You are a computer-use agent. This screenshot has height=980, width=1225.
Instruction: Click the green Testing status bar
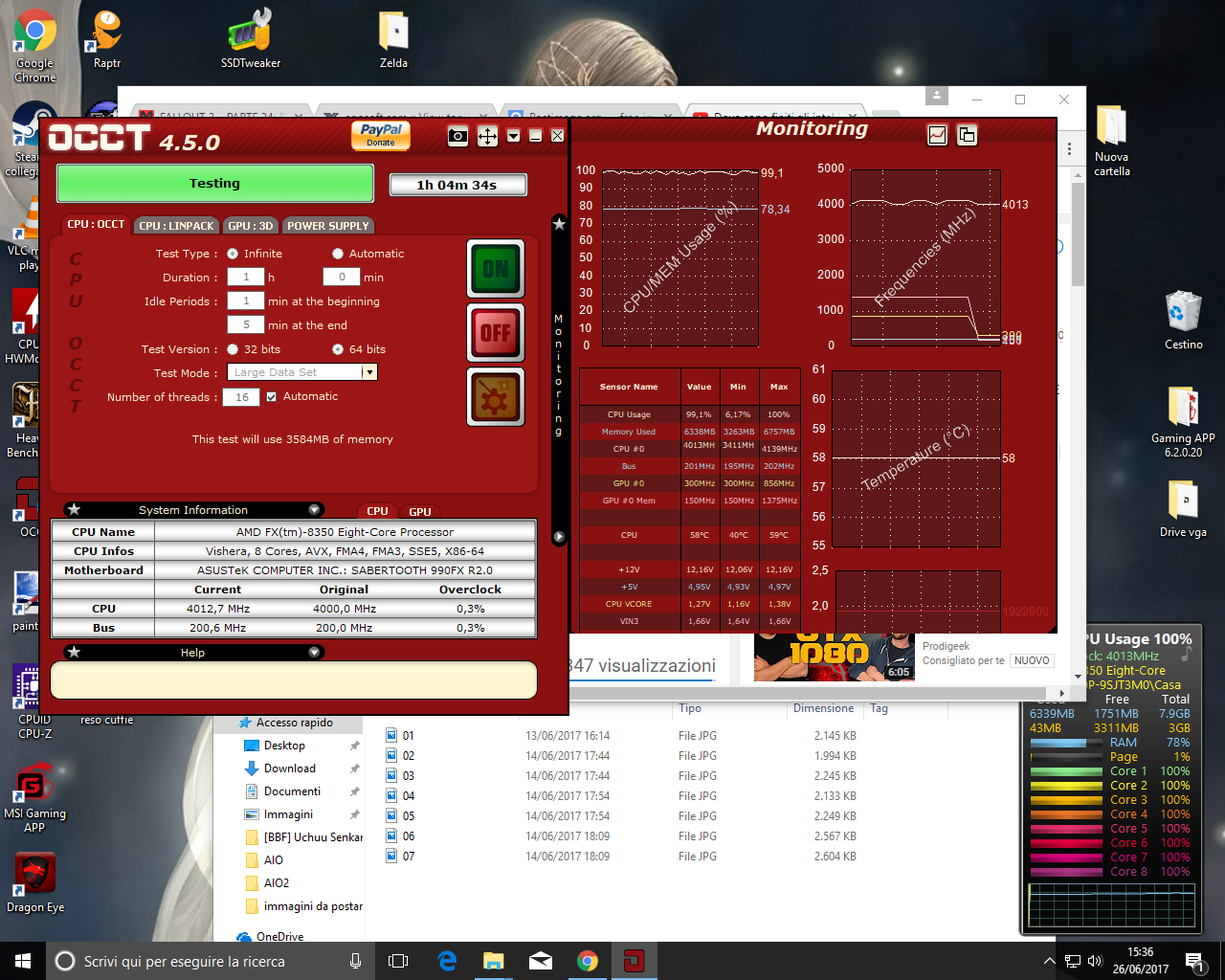(x=214, y=183)
